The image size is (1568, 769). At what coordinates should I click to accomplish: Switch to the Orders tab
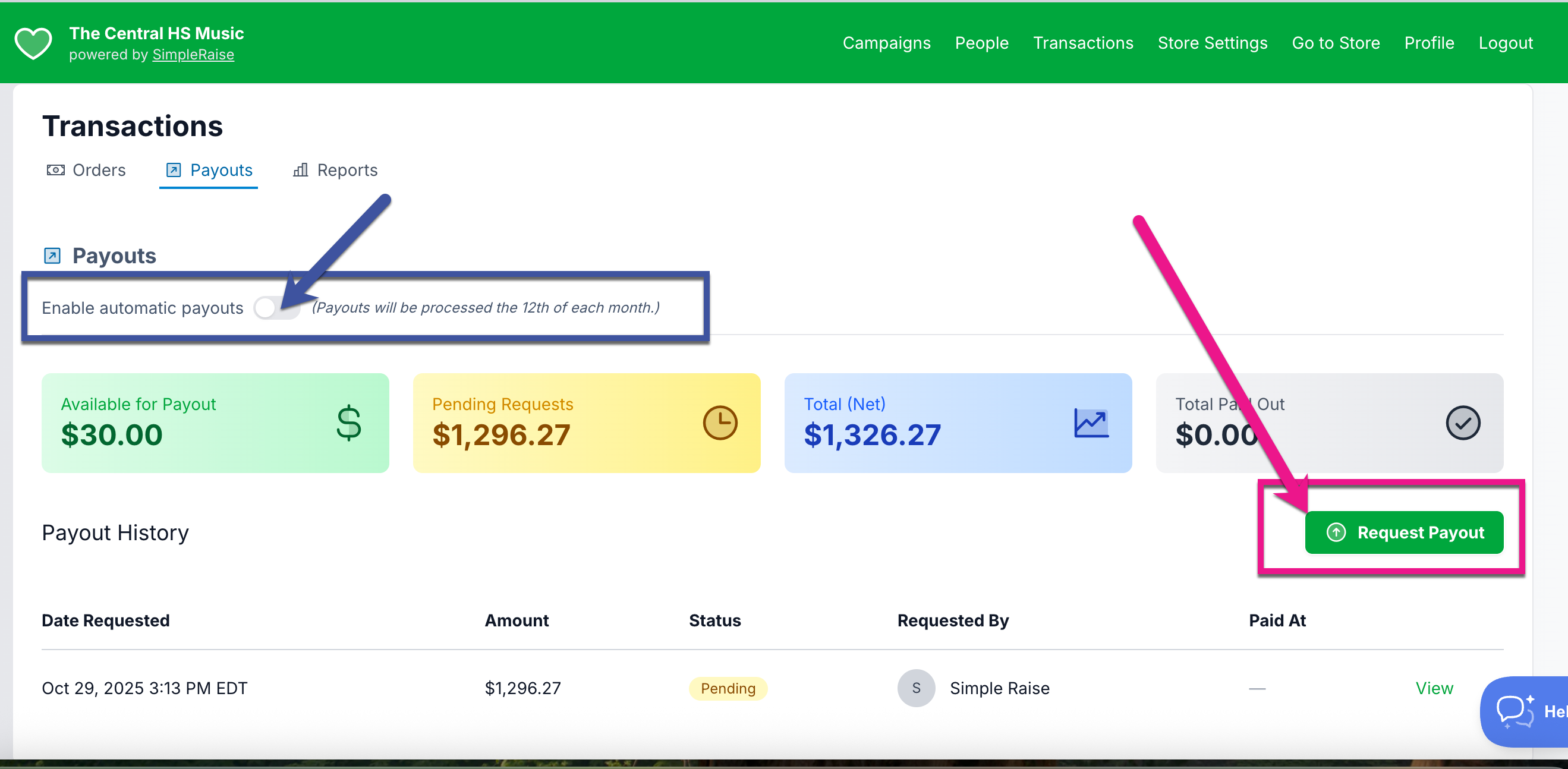click(86, 171)
